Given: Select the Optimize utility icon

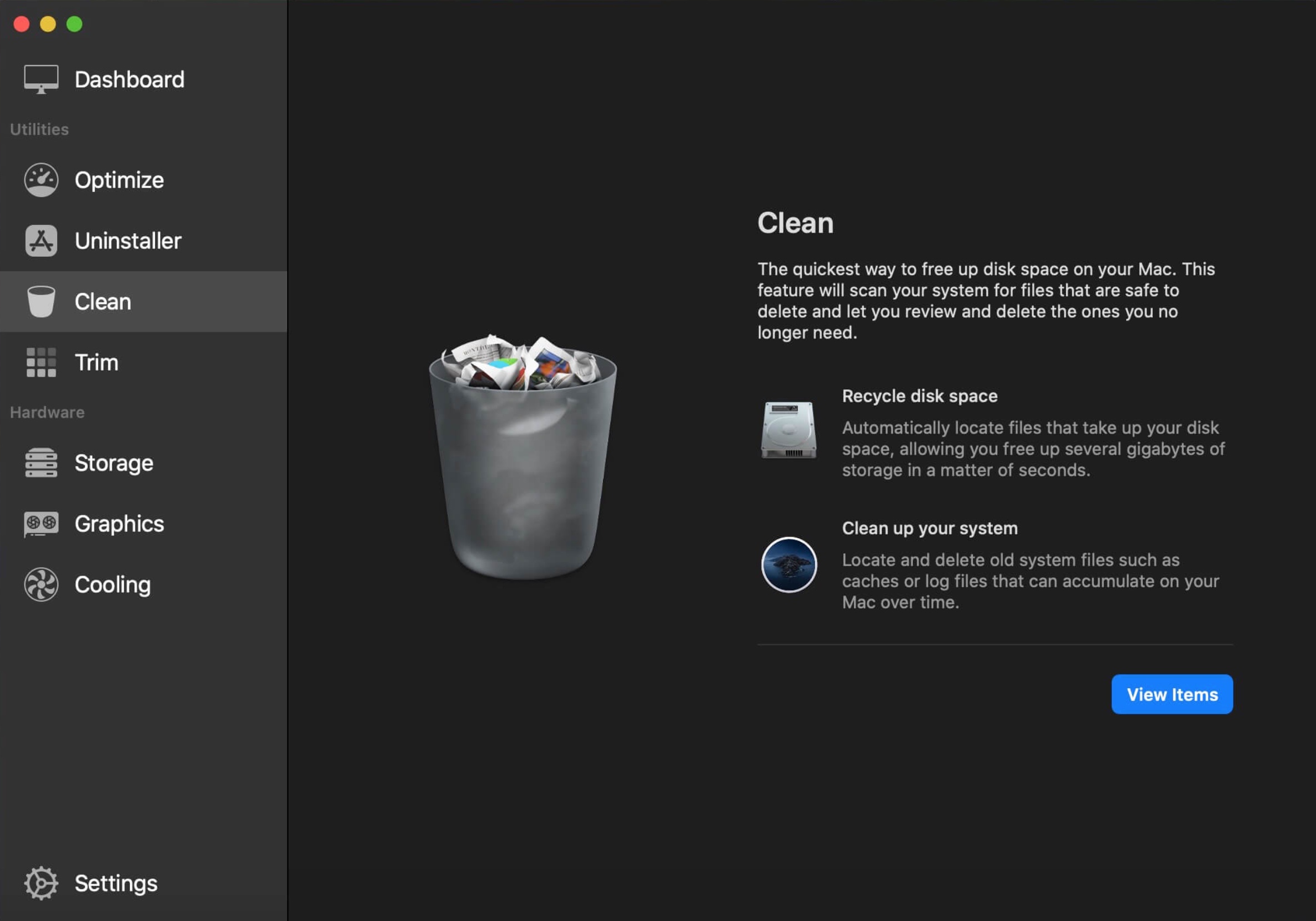Looking at the screenshot, I should 40,179.
